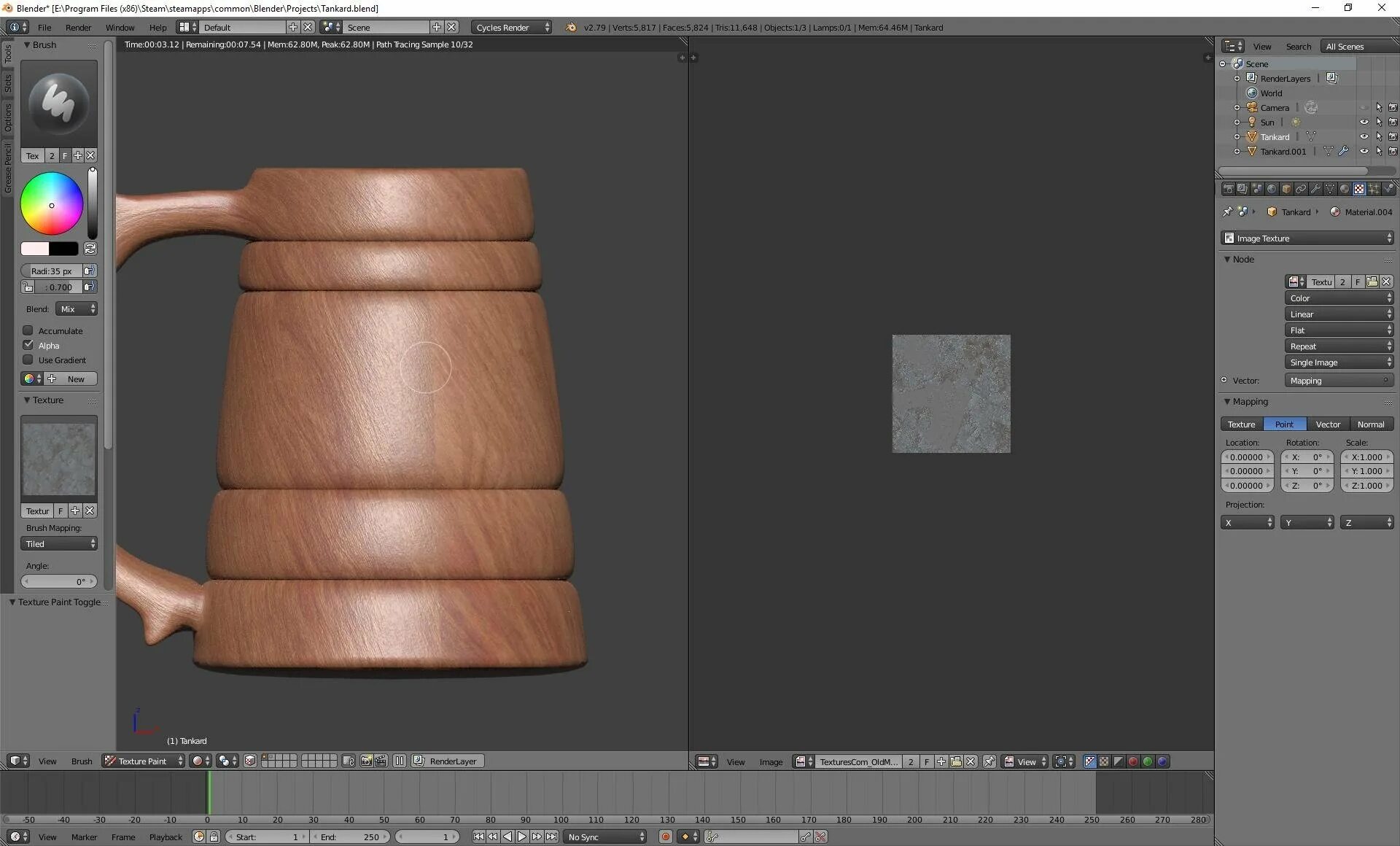
Task: Click the End frame field
Action: click(350, 837)
